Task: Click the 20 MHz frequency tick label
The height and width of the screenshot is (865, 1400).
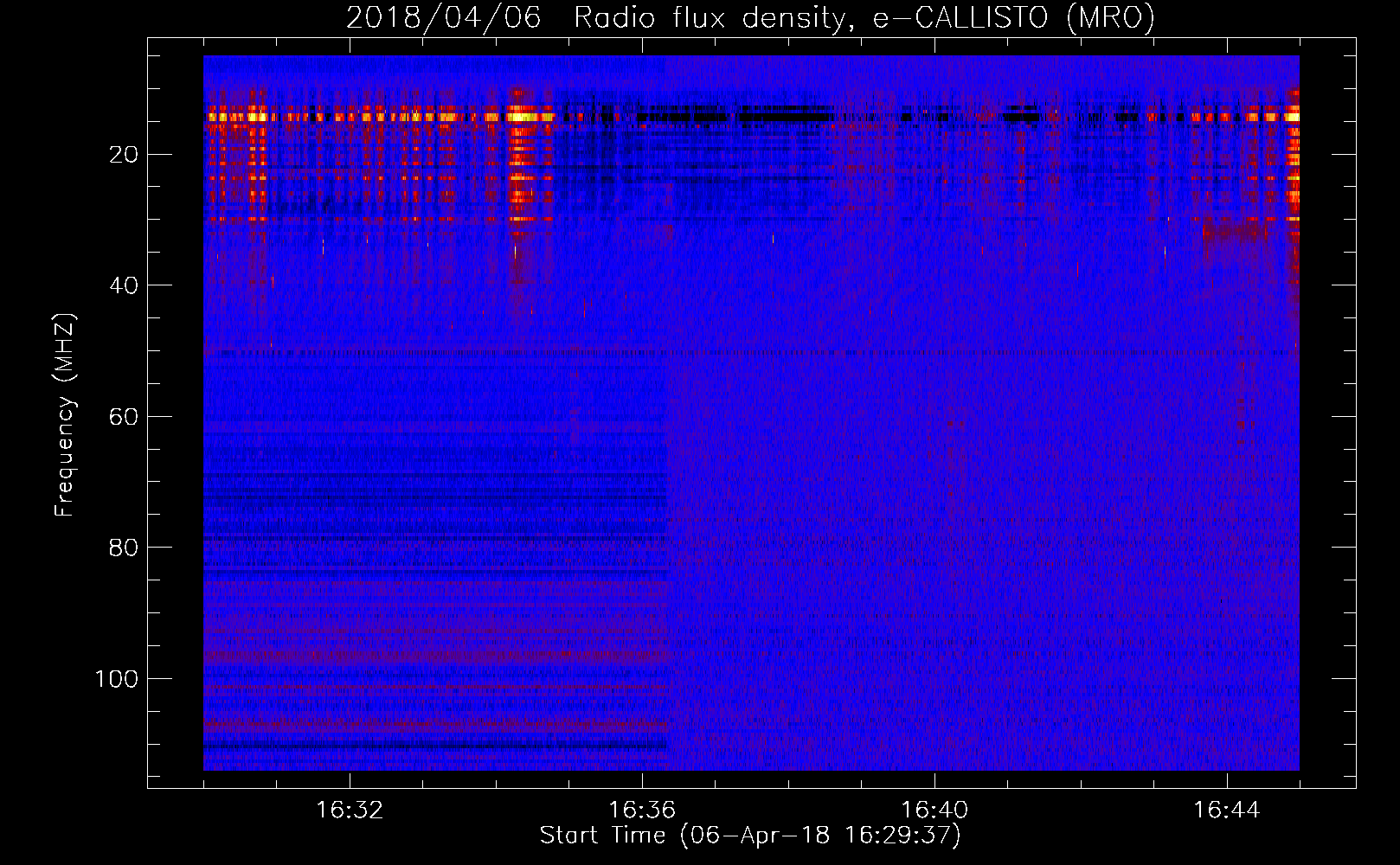Action: pos(124,155)
